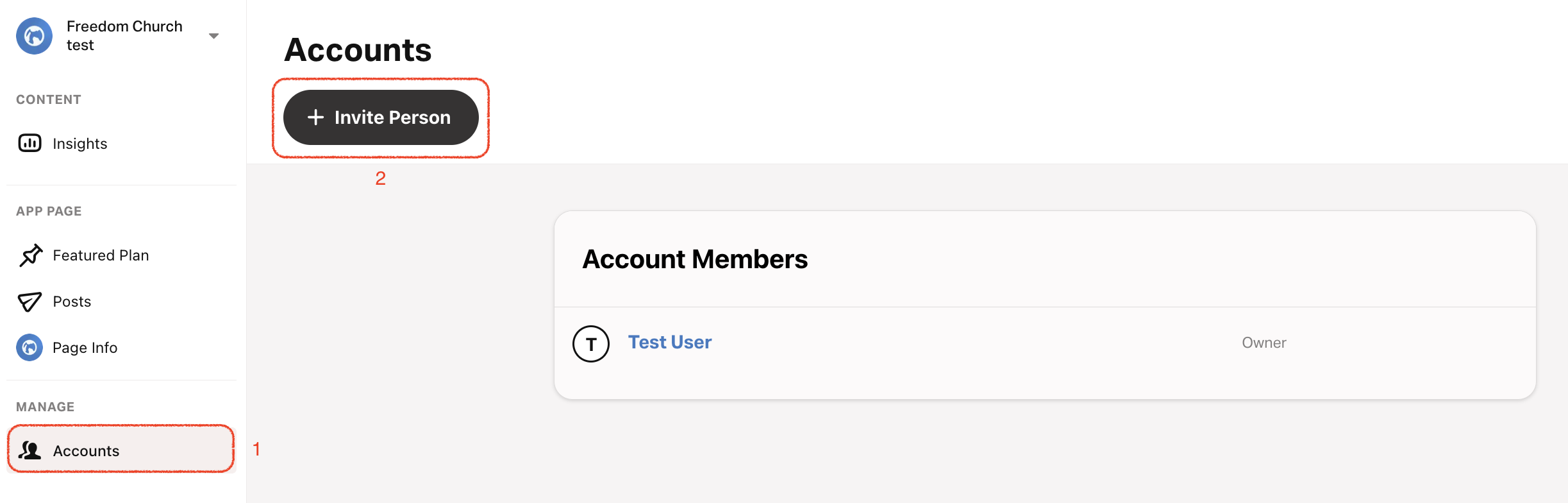1568x503 pixels.
Task: Click the Freedom Church logo avatar
Action: pos(34,36)
